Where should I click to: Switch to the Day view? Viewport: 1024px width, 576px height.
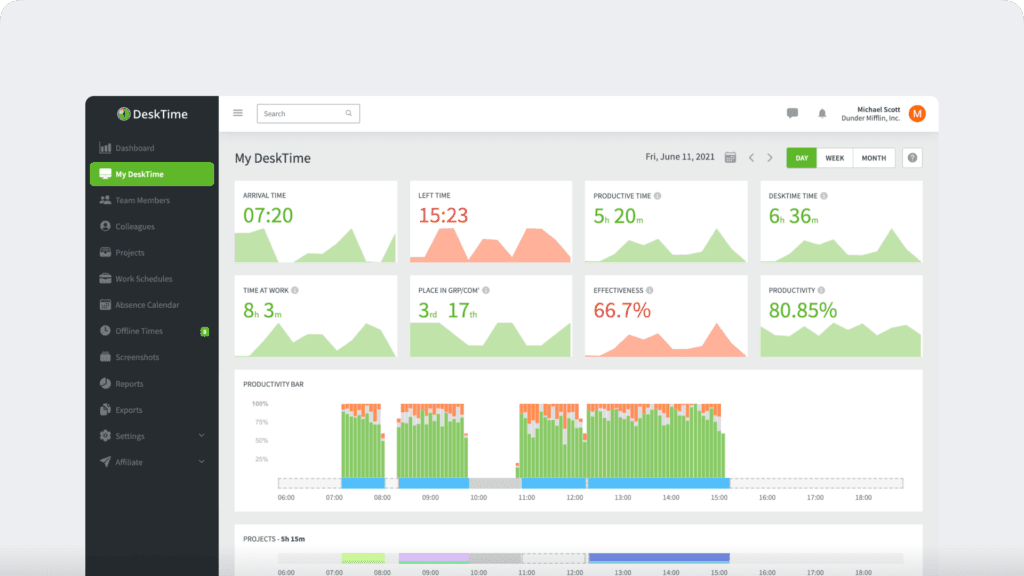(802, 158)
